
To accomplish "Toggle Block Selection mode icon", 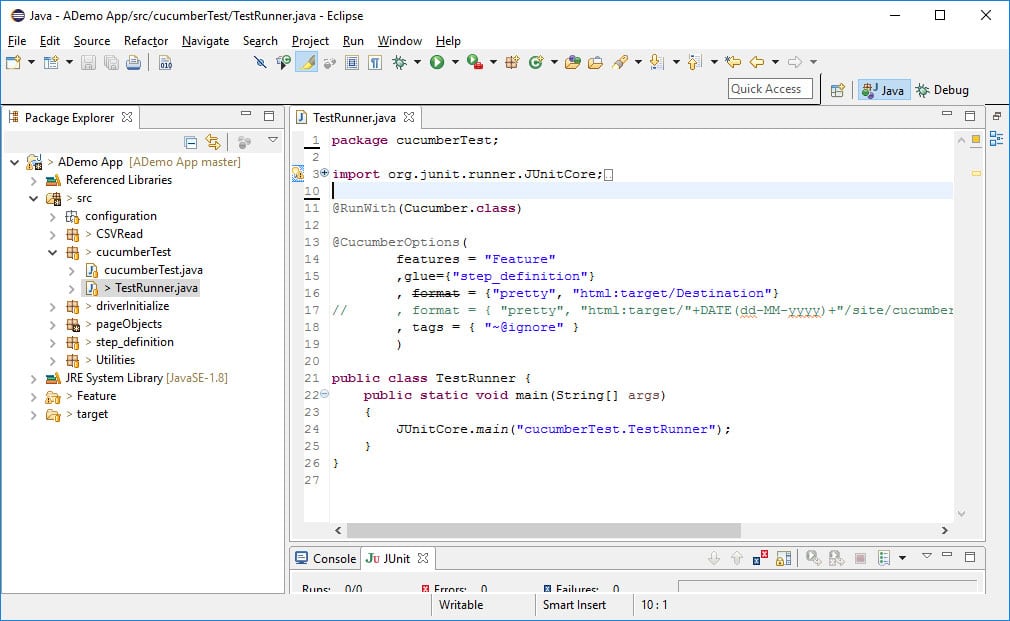I will [352, 62].
